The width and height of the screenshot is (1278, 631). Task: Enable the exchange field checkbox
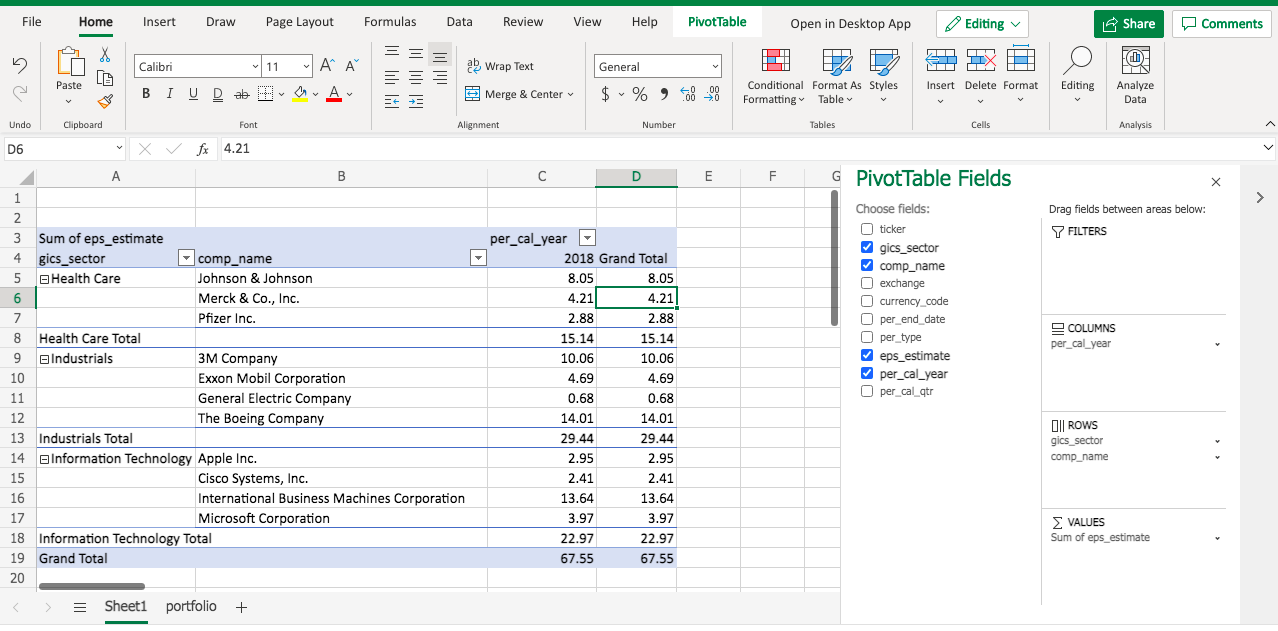867,283
